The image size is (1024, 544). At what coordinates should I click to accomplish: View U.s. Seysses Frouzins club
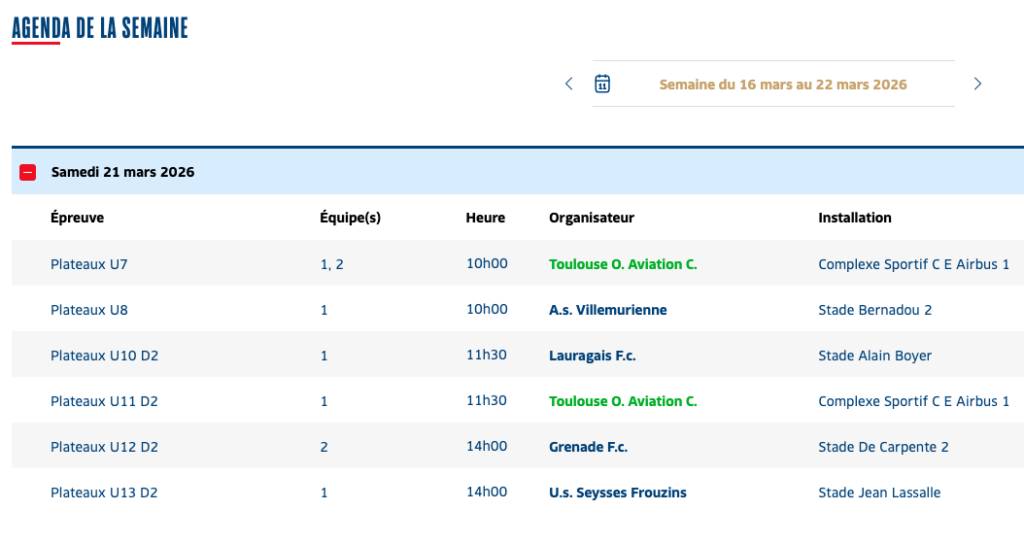[617, 492]
